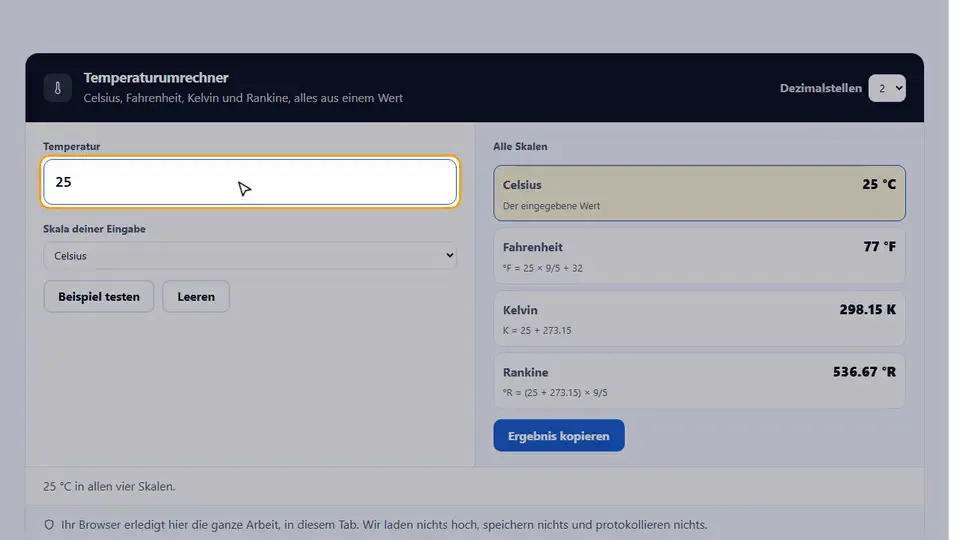Click the value 77 °F
The height and width of the screenshot is (540, 960).
pos(879,247)
